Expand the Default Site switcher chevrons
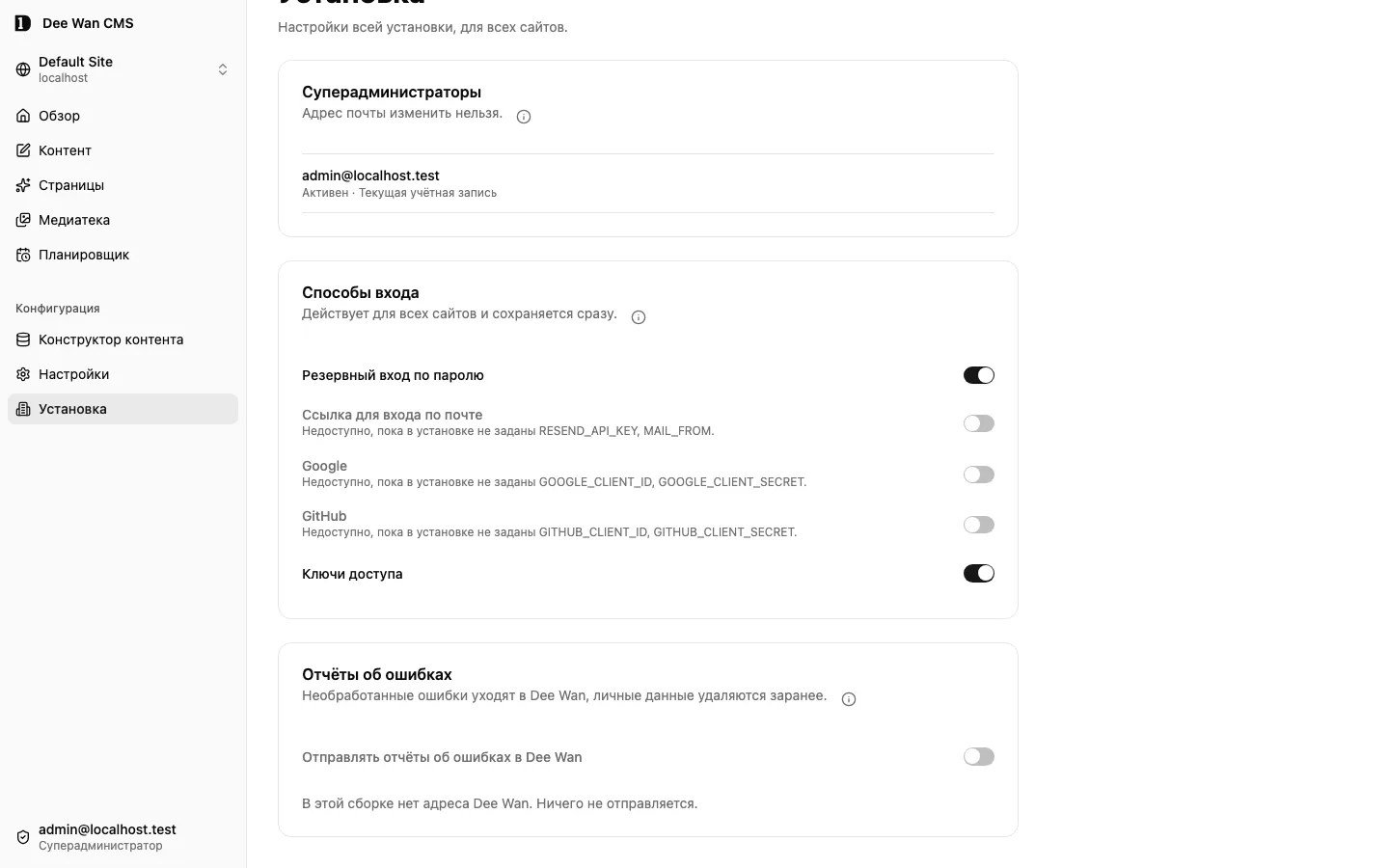1389x868 pixels. [223, 69]
